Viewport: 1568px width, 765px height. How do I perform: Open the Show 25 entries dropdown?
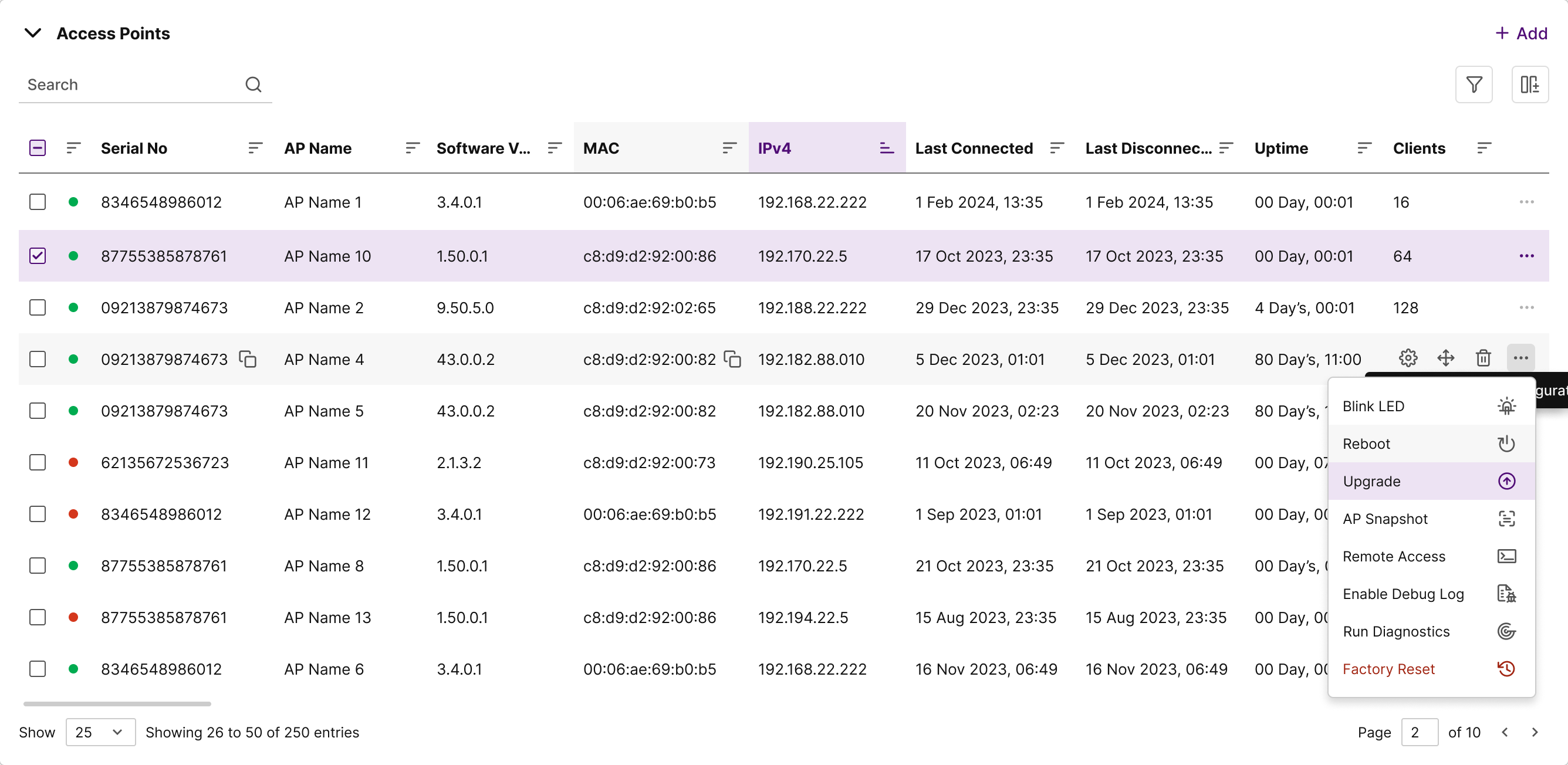[100, 732]
